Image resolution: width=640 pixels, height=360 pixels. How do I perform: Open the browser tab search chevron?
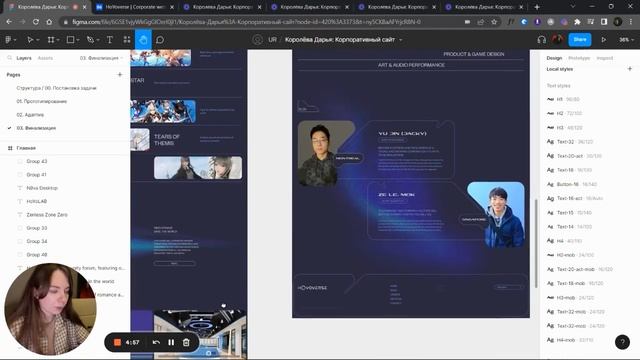572,7
